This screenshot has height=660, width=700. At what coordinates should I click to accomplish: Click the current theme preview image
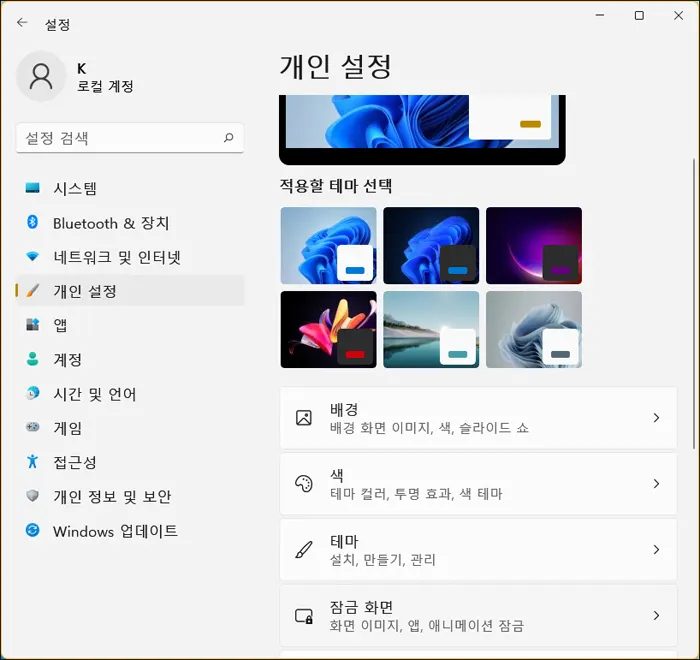422,129
